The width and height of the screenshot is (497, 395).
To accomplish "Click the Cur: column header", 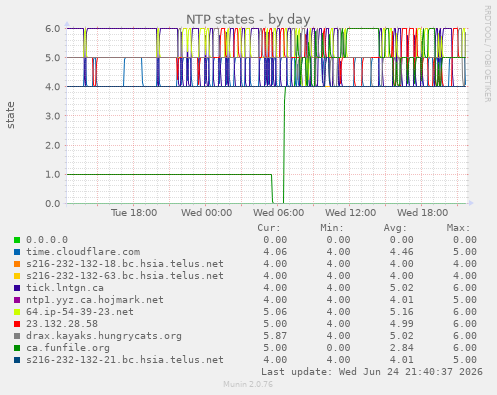I will click(269, 228).
